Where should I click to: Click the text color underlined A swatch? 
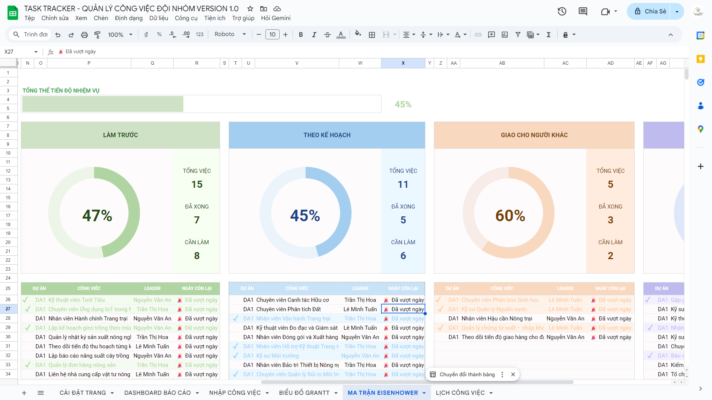[x=342, y=34]
